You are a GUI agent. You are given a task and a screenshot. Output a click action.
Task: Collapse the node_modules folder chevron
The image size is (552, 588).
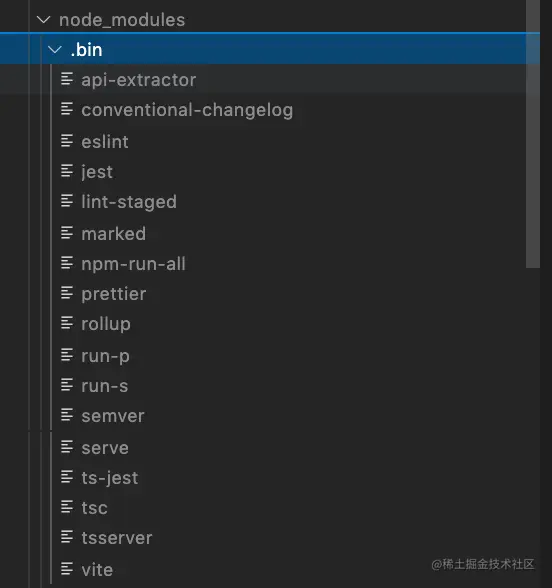(x=44, y=20)
